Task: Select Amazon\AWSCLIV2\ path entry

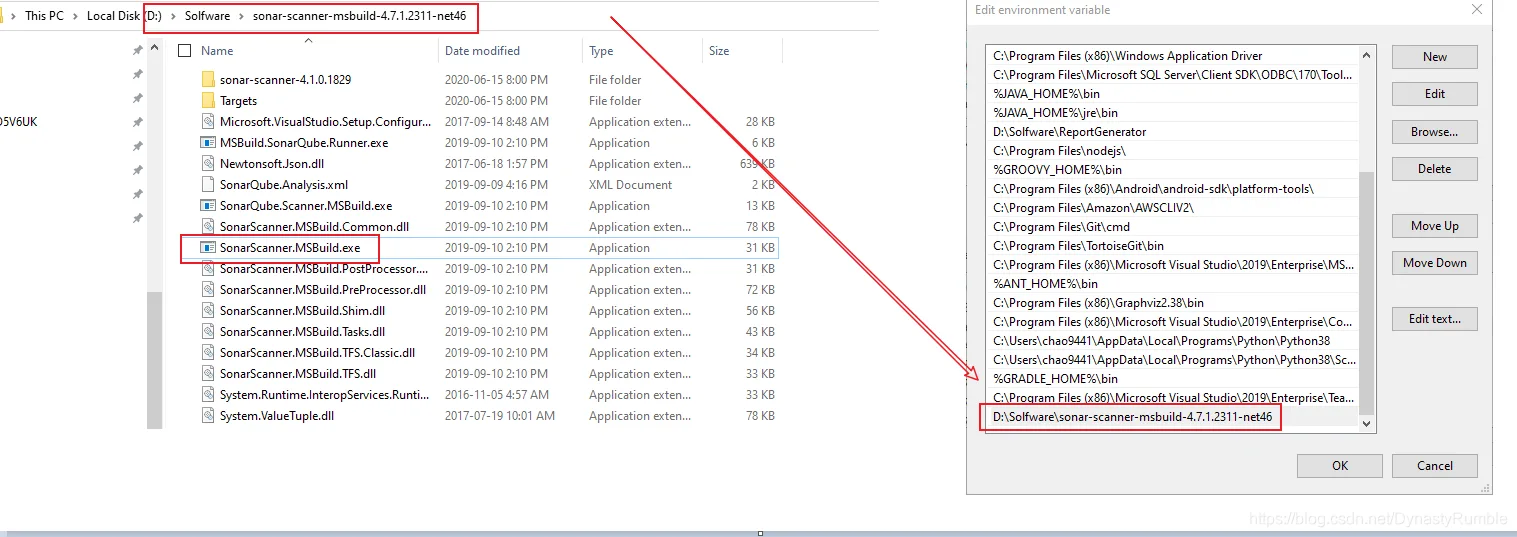Action: click(x=1171, y=208)
